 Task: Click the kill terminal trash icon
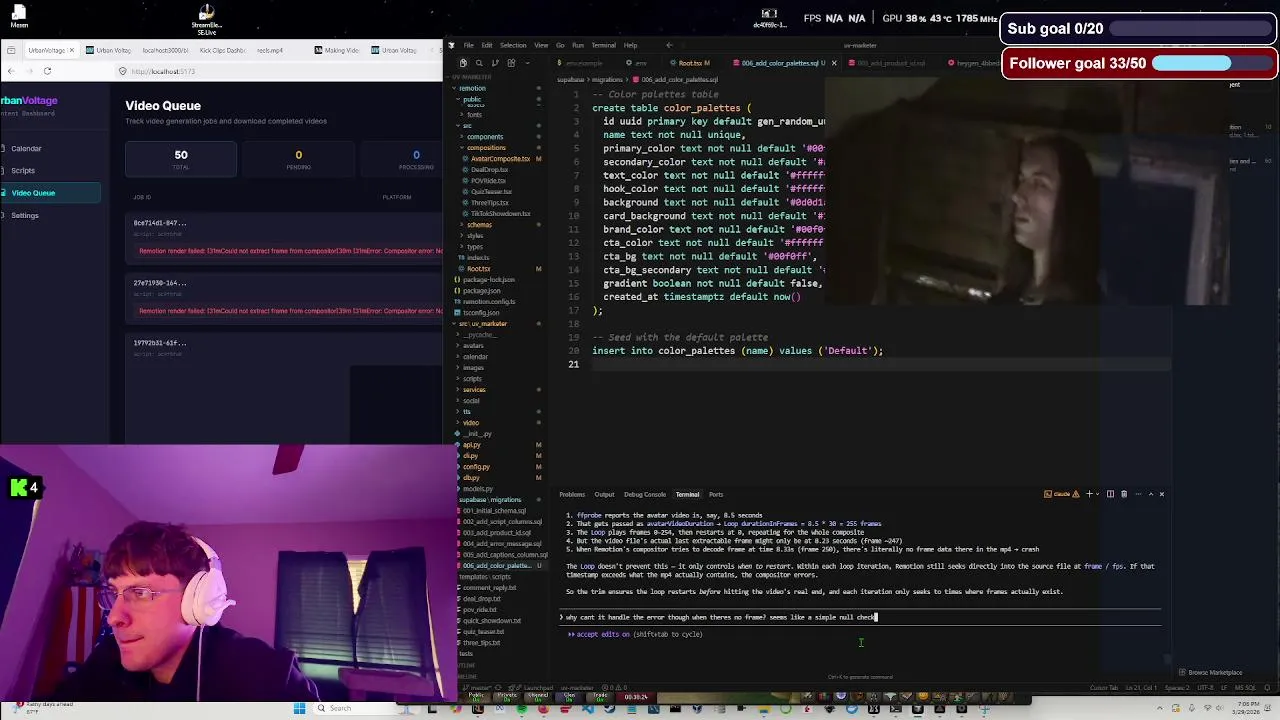pos(1124,494)
